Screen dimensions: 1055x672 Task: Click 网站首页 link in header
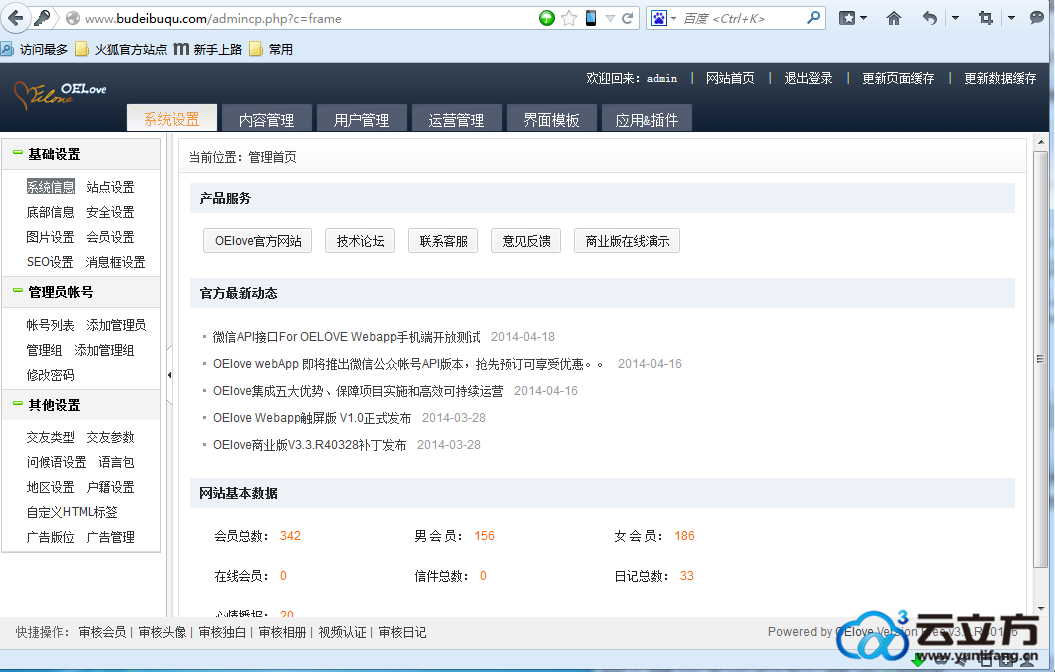pyautogui.click(x=730, y=78)
